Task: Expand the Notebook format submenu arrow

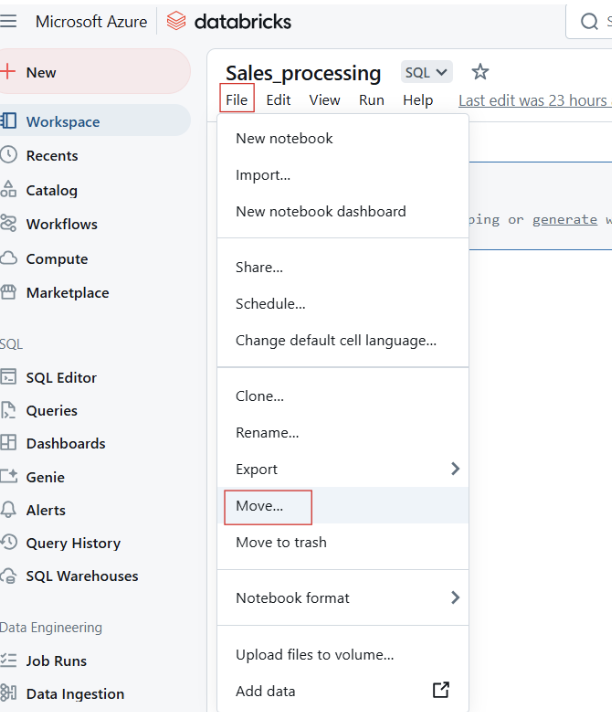Action: click(x=455, y=598)
